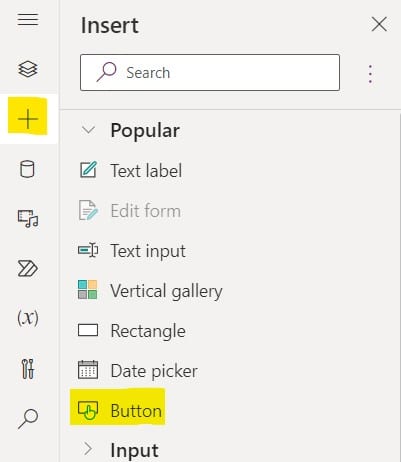Open the Advanced tools icon
The height and width of the screenshot is (462, 401).
[x=28, y=369]
